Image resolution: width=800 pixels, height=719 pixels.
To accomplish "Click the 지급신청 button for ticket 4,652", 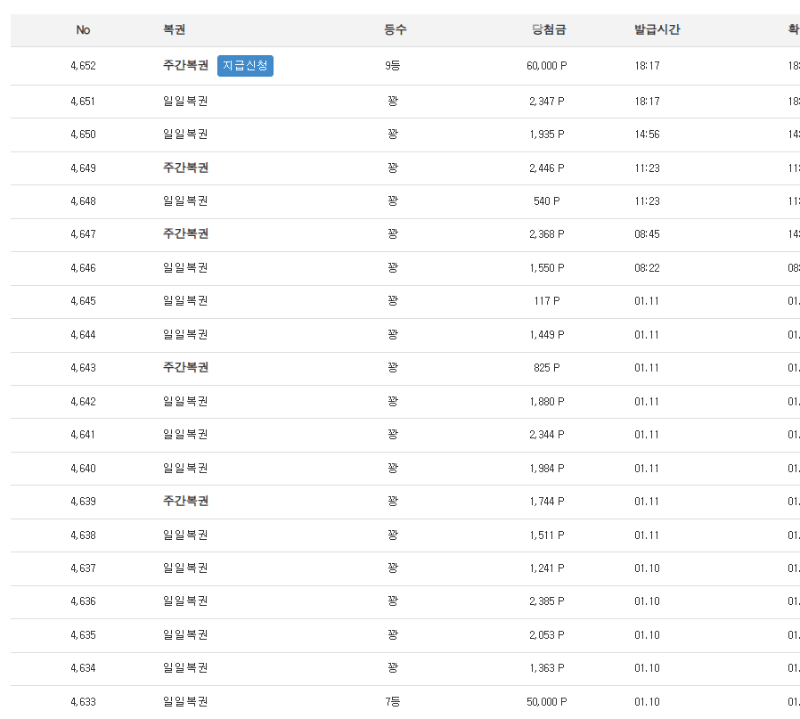I will (x=245, y=66).
